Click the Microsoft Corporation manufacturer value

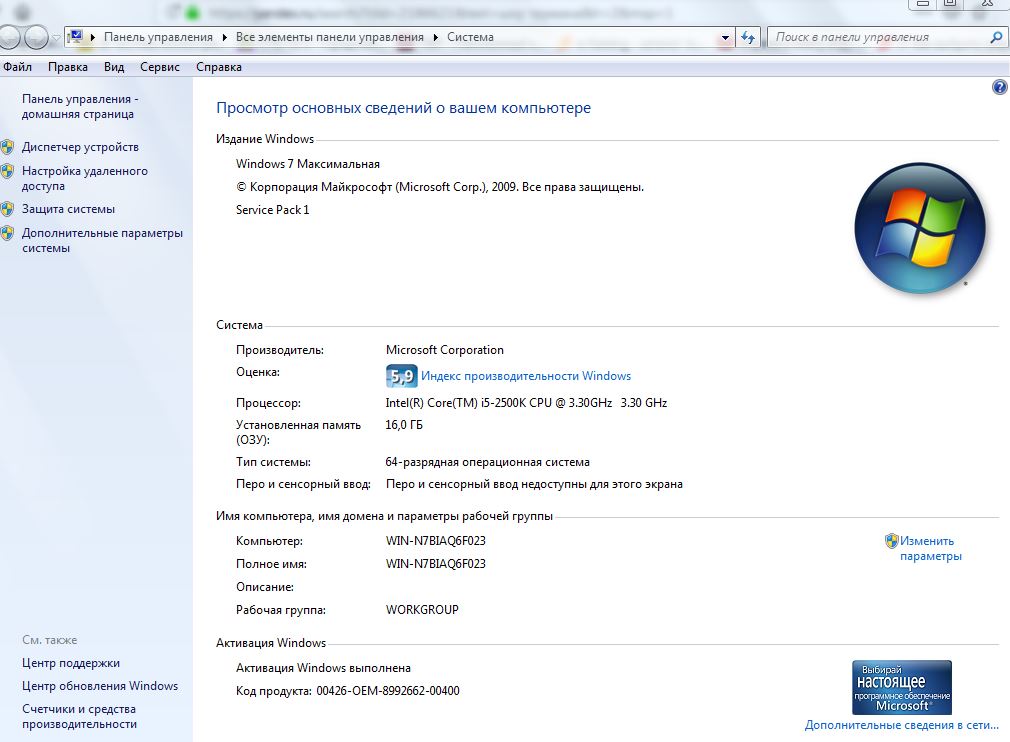click(444, 350)
